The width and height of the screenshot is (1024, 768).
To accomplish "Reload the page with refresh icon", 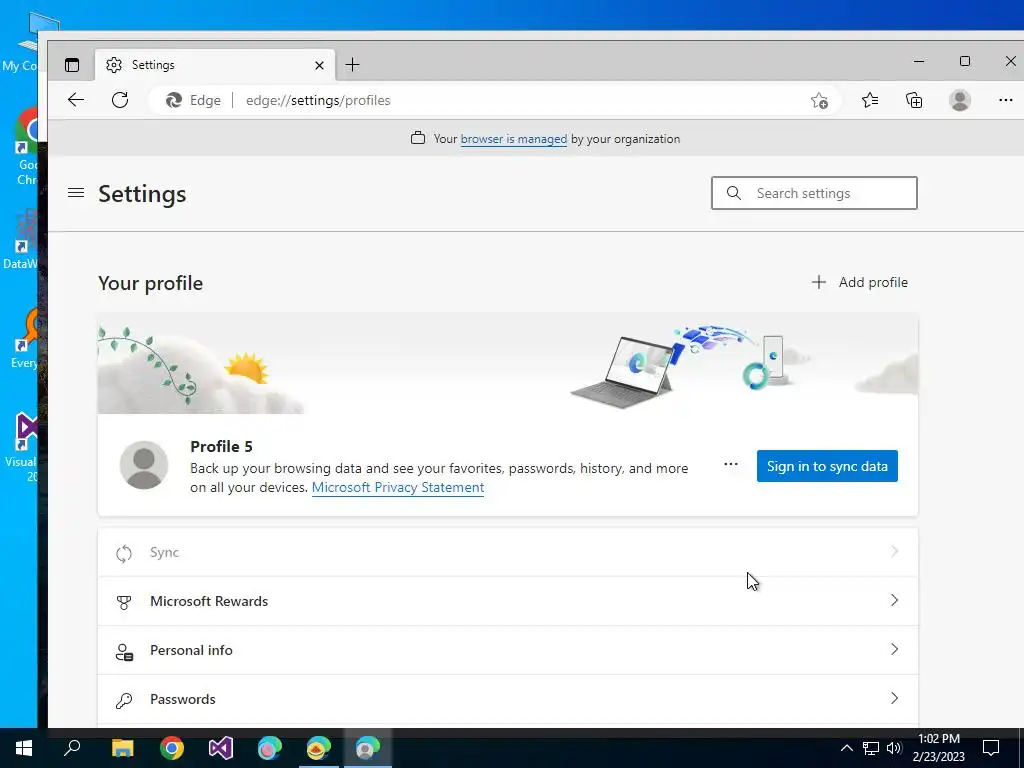I will (120, 100).
